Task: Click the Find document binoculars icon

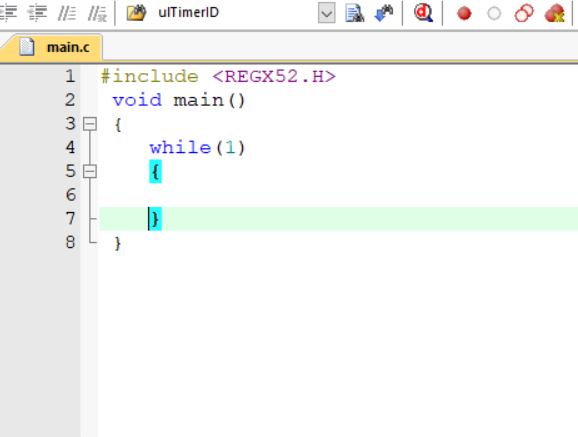Action: coord(355,13)
